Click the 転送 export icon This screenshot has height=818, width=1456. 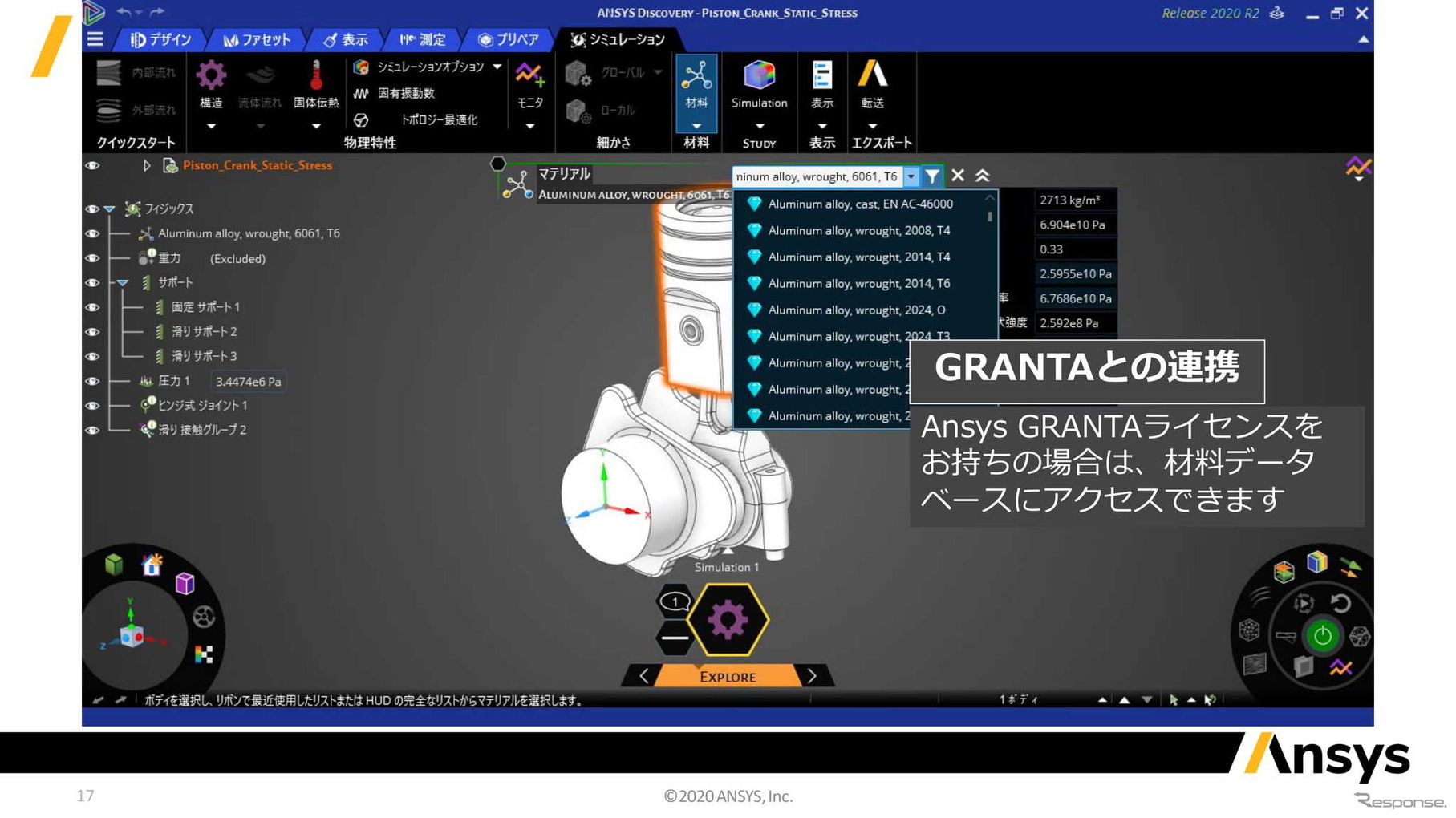[872, 76]
